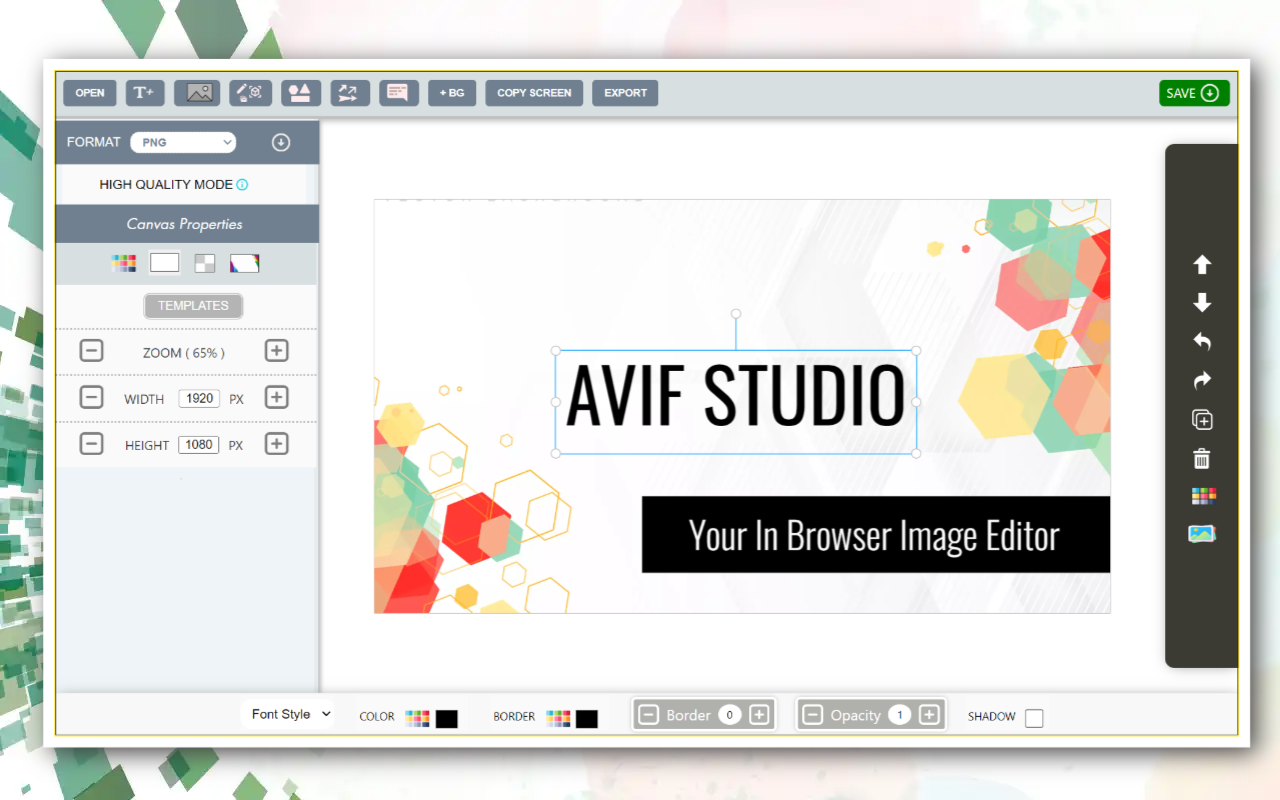Open the FORMAT dropdown showing PNG
Screen dimensions: 1280x800
click(183, 142)
